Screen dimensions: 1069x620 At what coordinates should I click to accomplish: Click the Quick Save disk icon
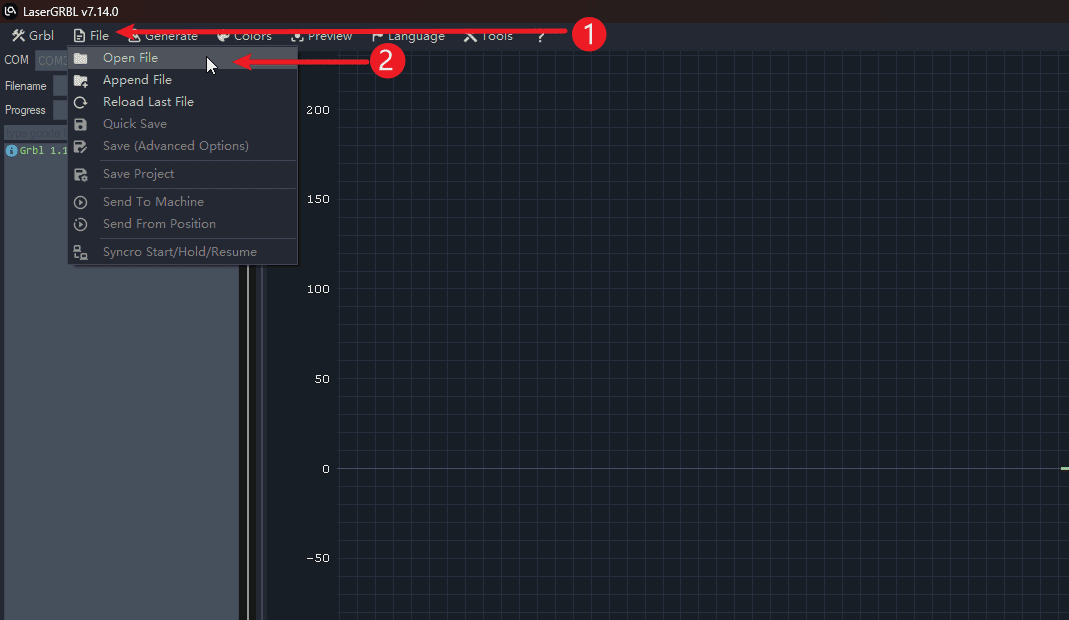(81, 124)
